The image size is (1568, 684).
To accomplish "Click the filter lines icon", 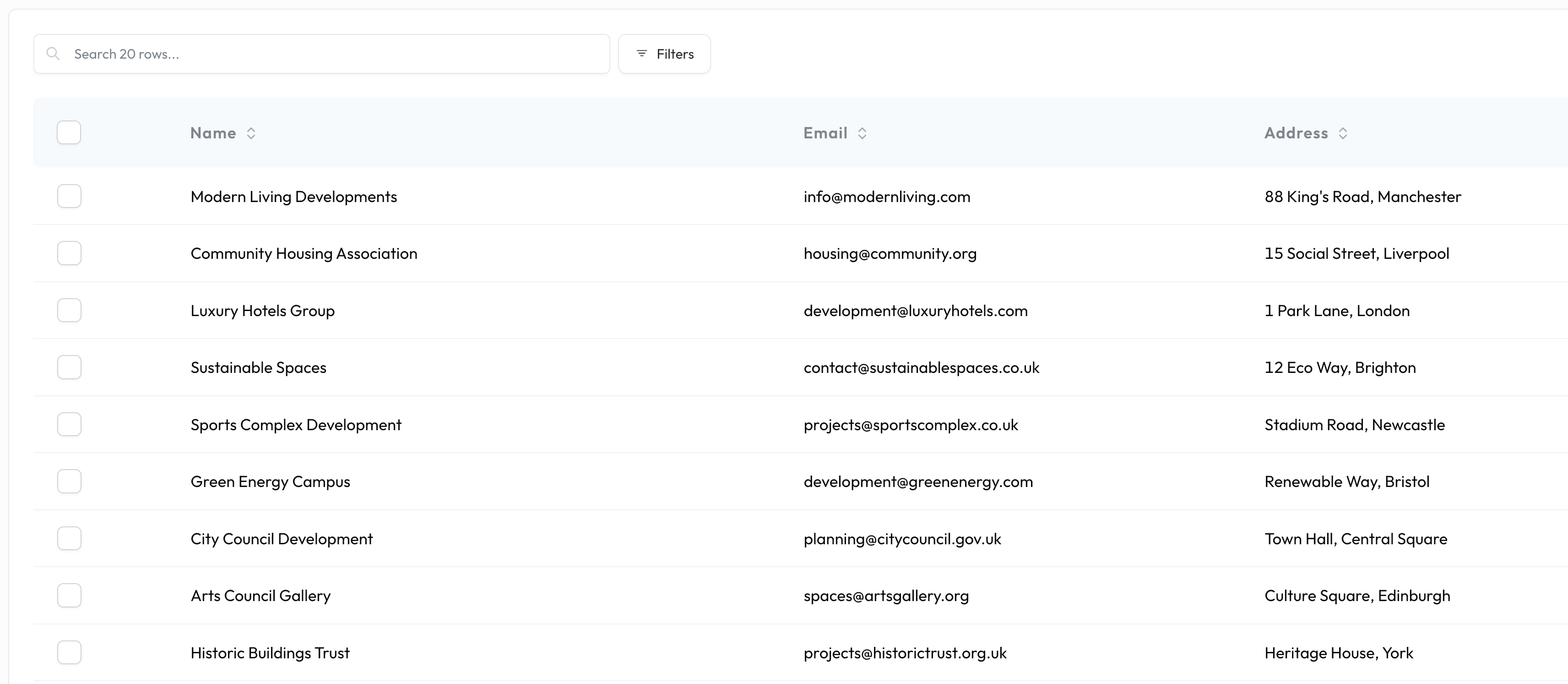I will pos(641,54).
